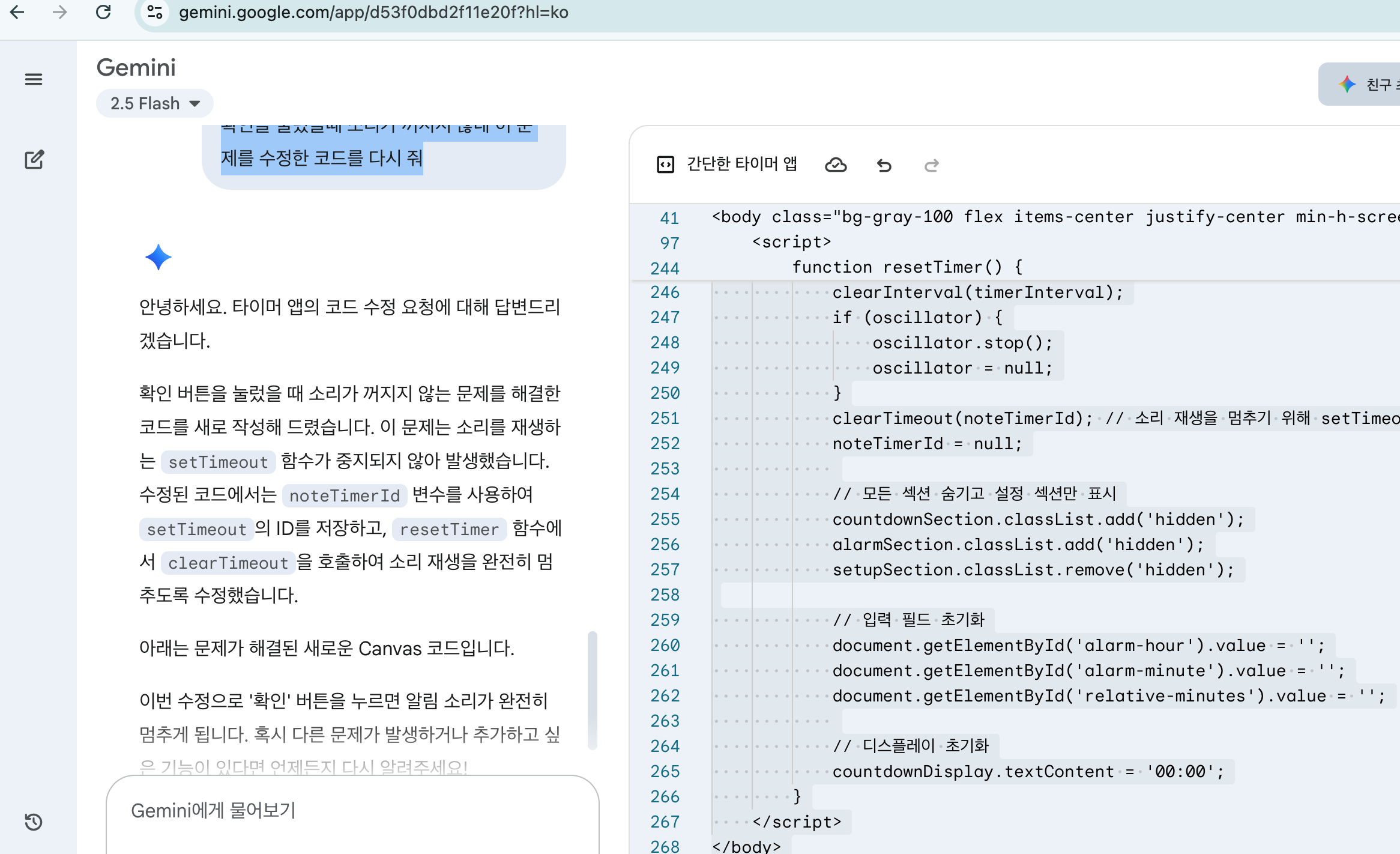The image size is (1400, 854).
Task: Focus the Gemini에게 물어보기 input box
Action: click(x=352, y=811)
